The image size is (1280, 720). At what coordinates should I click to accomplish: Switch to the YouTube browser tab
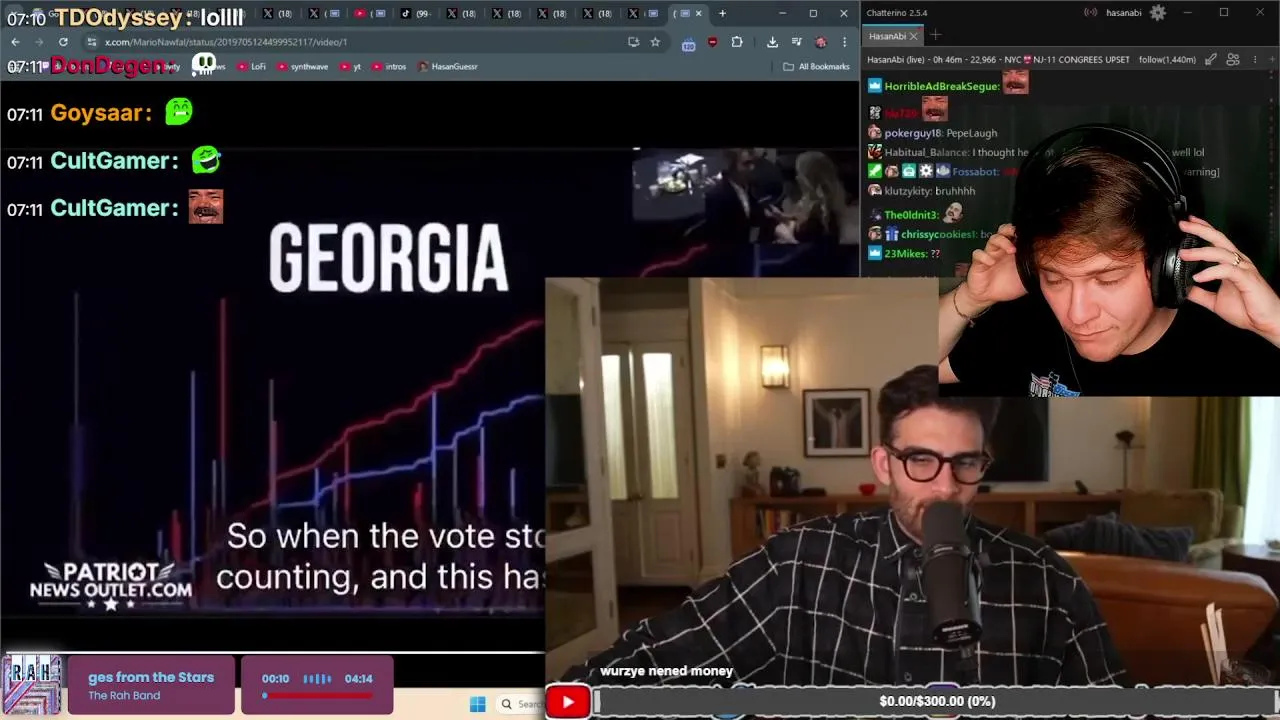[x=370, y=13]
